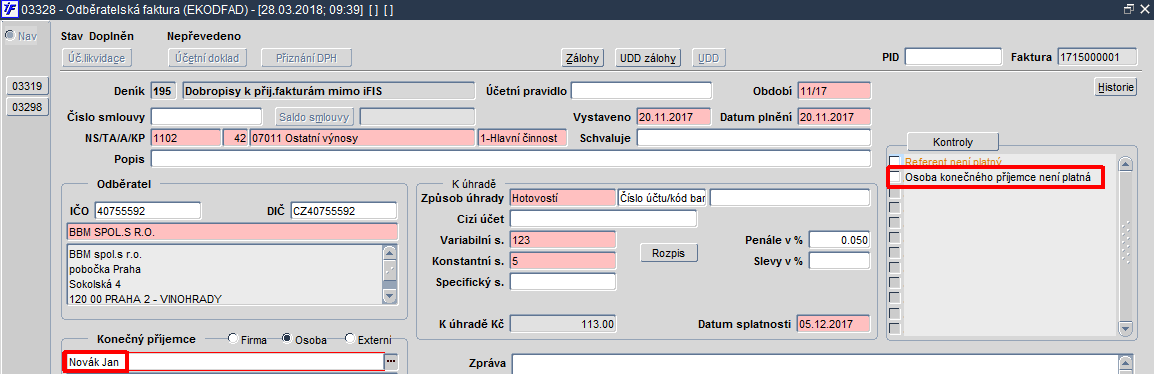Screen dimensions: 1154x374
Task: Click the address box scroll-down arrow
Action: (390, 296)
